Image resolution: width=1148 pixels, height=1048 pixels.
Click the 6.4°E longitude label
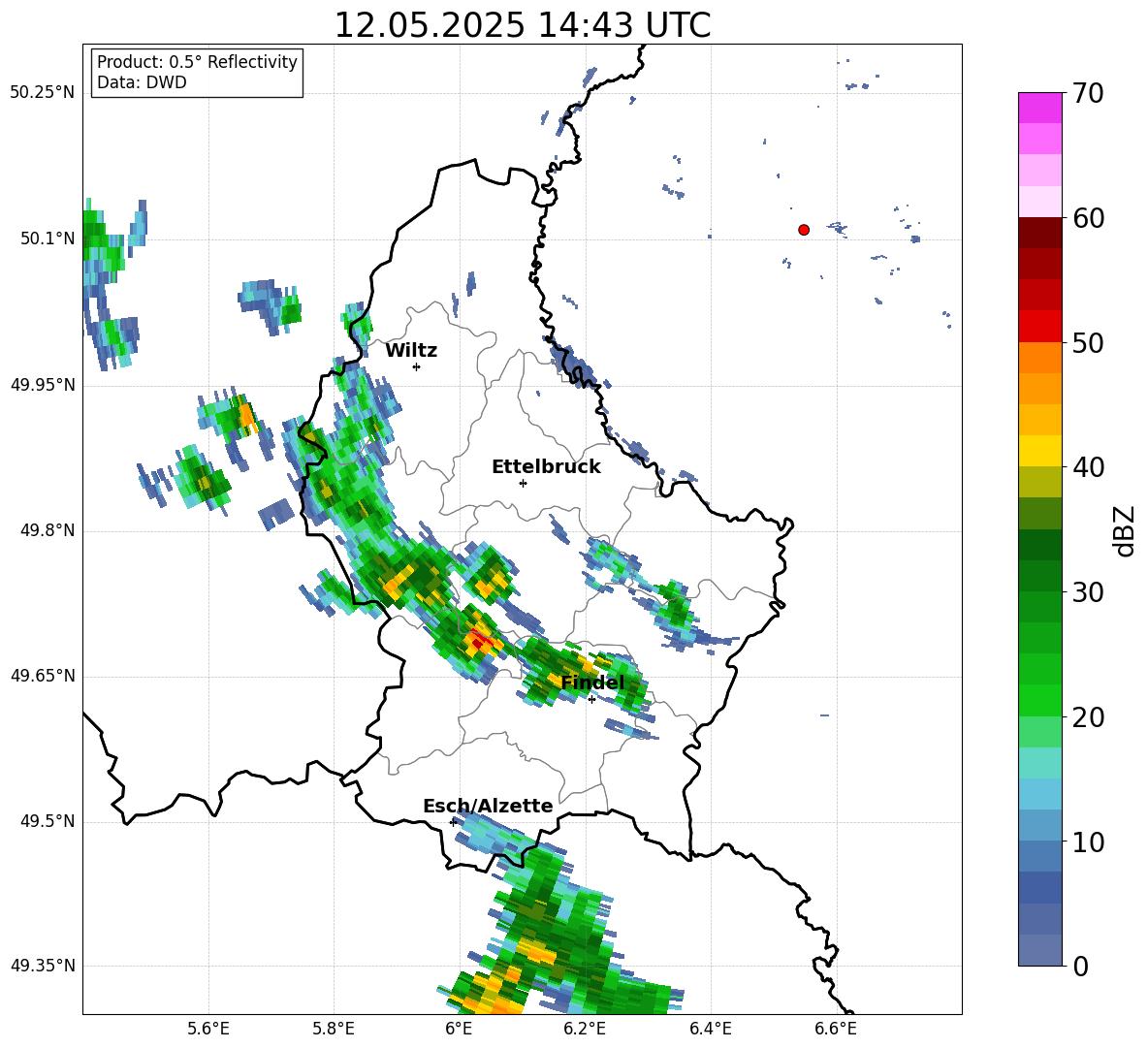[710, 1029]
